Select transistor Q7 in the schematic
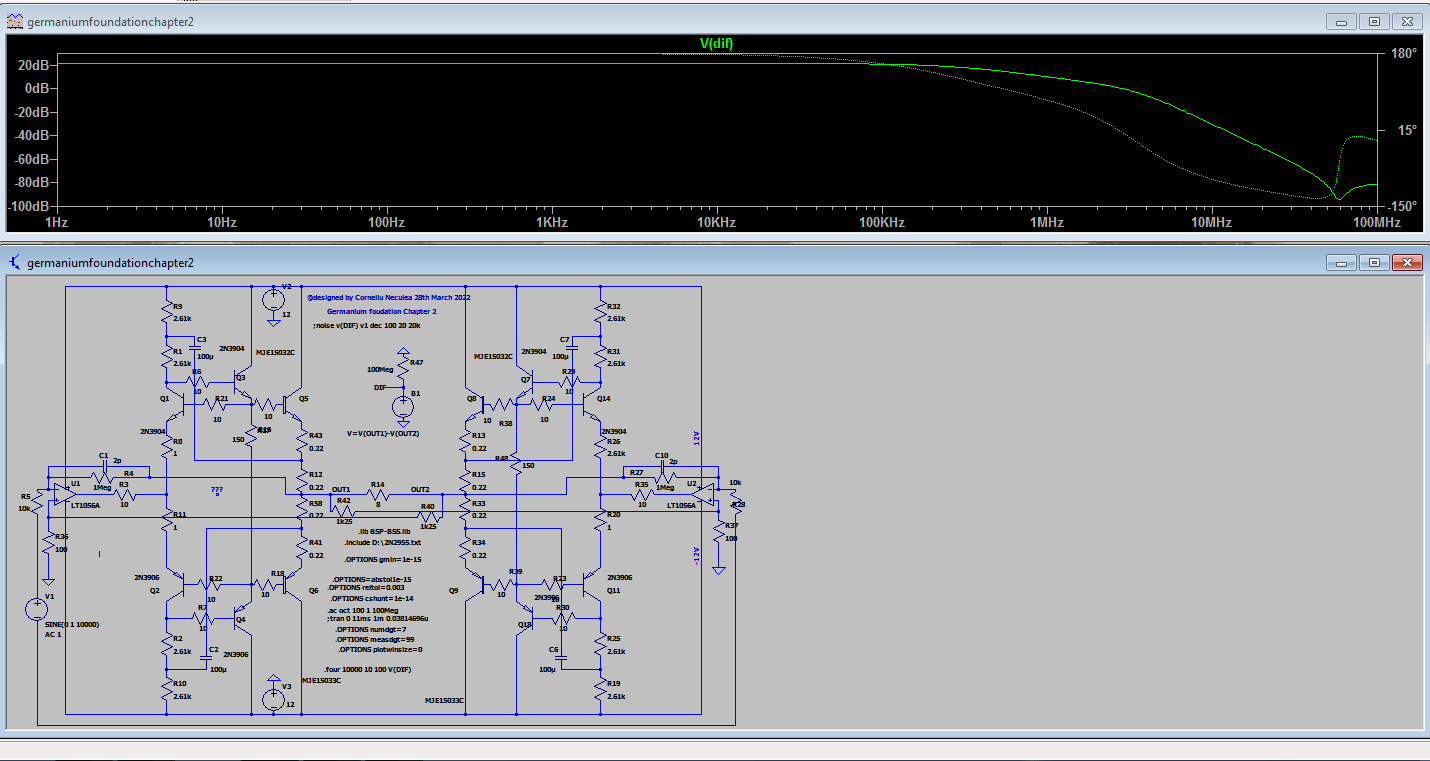The height and width of the screenshot is (761, 1430). point(524,383)
